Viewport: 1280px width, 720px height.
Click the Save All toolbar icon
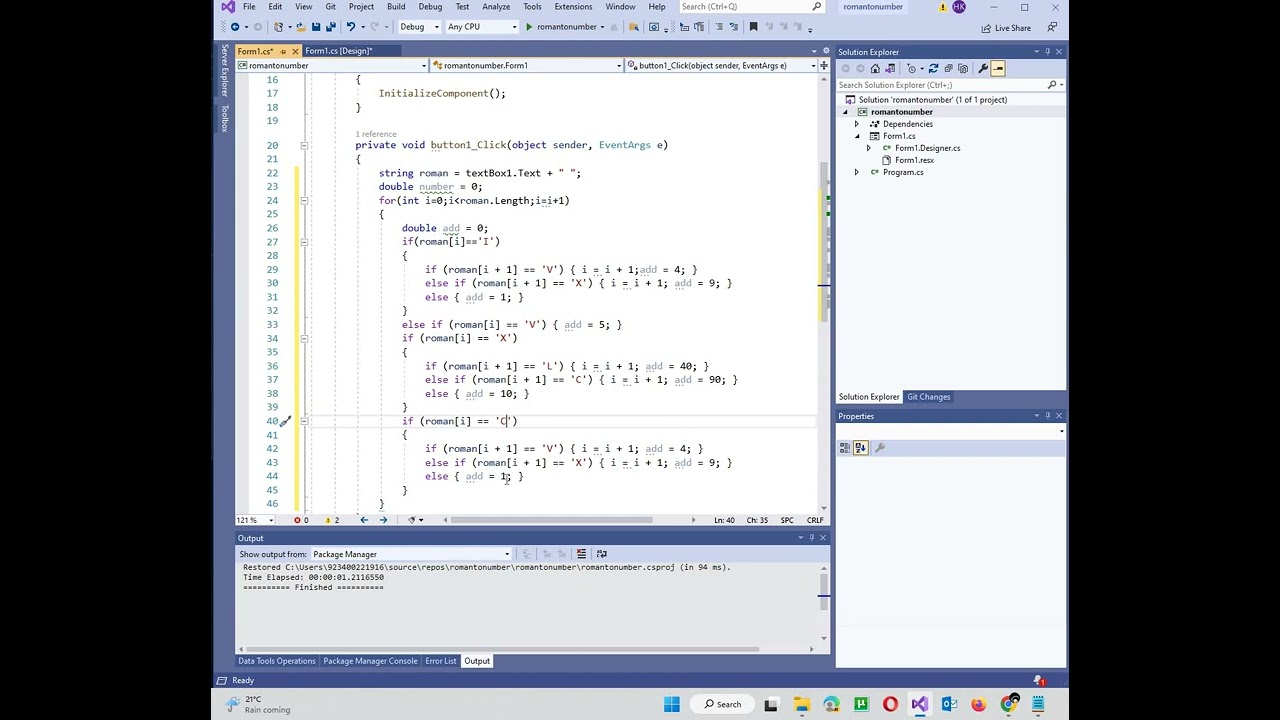point(331,27)
